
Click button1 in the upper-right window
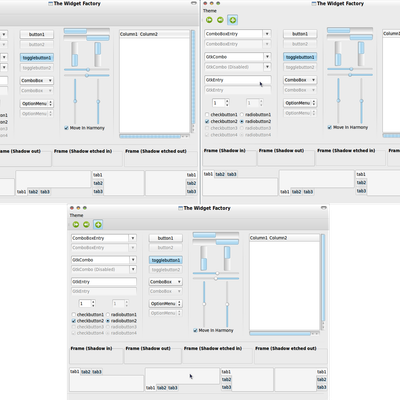pos(300,34)
